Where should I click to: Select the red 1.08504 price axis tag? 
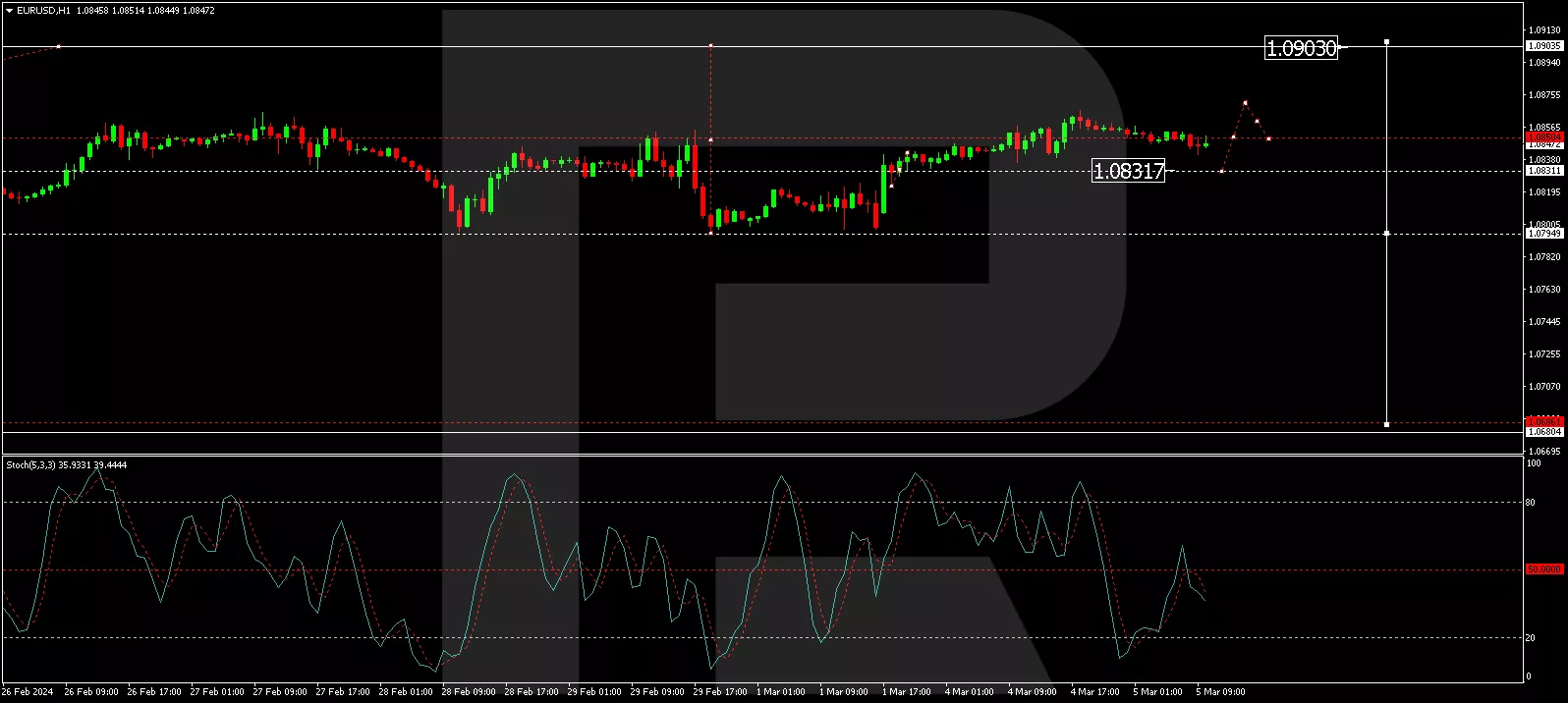1543,137
